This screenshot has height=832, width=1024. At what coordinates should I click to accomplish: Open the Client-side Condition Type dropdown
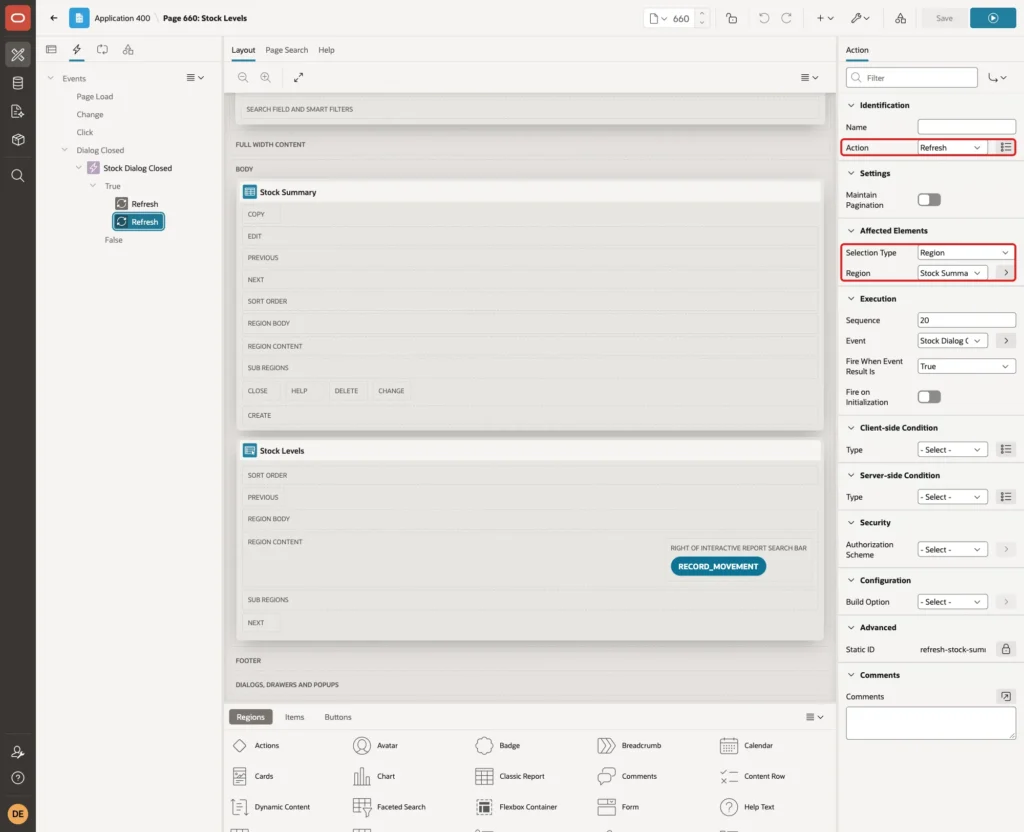point(952,450)
